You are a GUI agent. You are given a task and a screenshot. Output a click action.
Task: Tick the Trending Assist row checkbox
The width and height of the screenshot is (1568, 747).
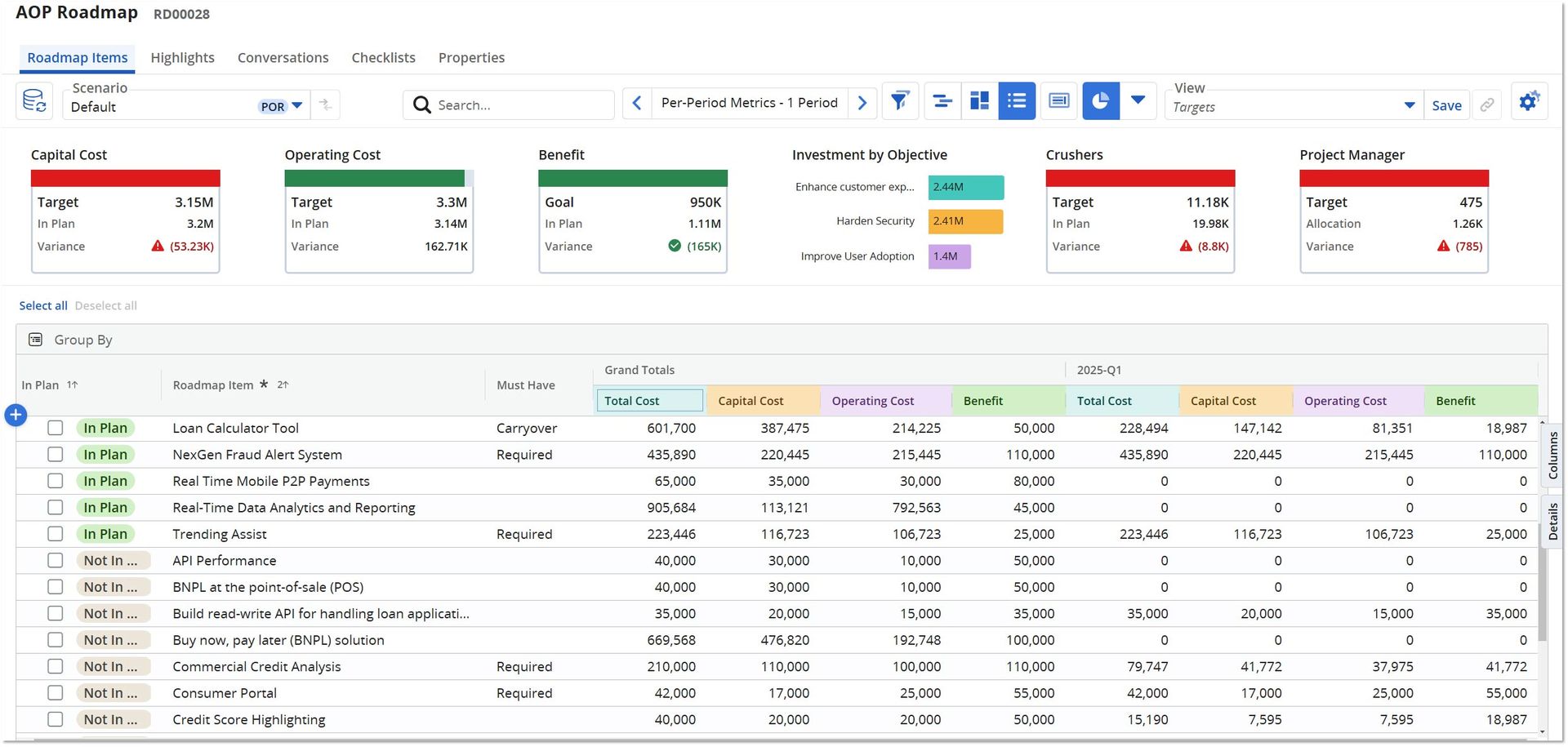tap(55, 534)
